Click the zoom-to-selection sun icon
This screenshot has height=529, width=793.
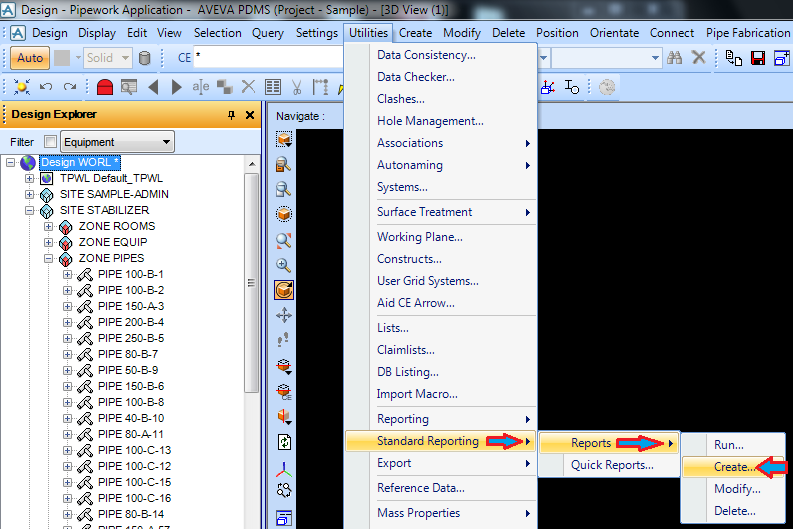(x=22, y=87)
